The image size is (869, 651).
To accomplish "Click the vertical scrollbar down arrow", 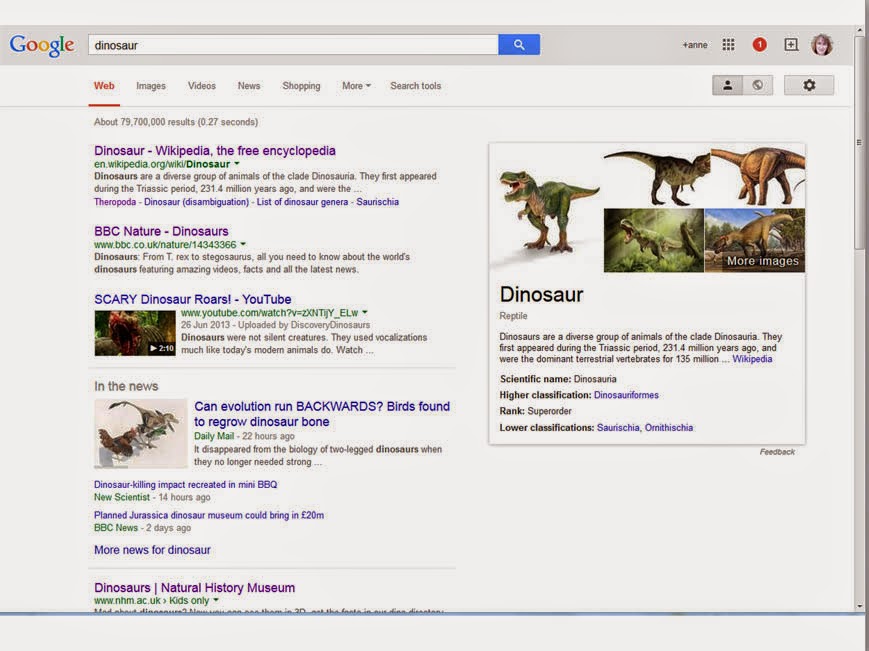I will coord(860,606).
